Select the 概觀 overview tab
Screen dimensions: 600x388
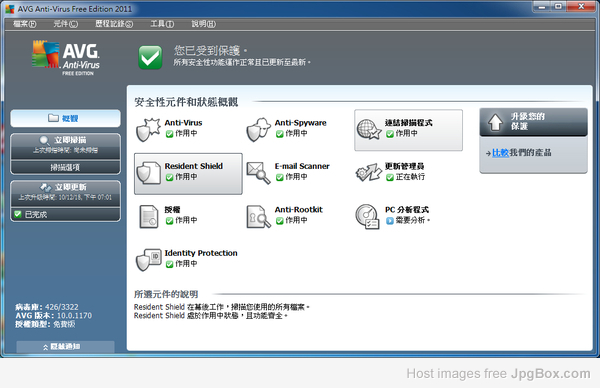point(65,118)
